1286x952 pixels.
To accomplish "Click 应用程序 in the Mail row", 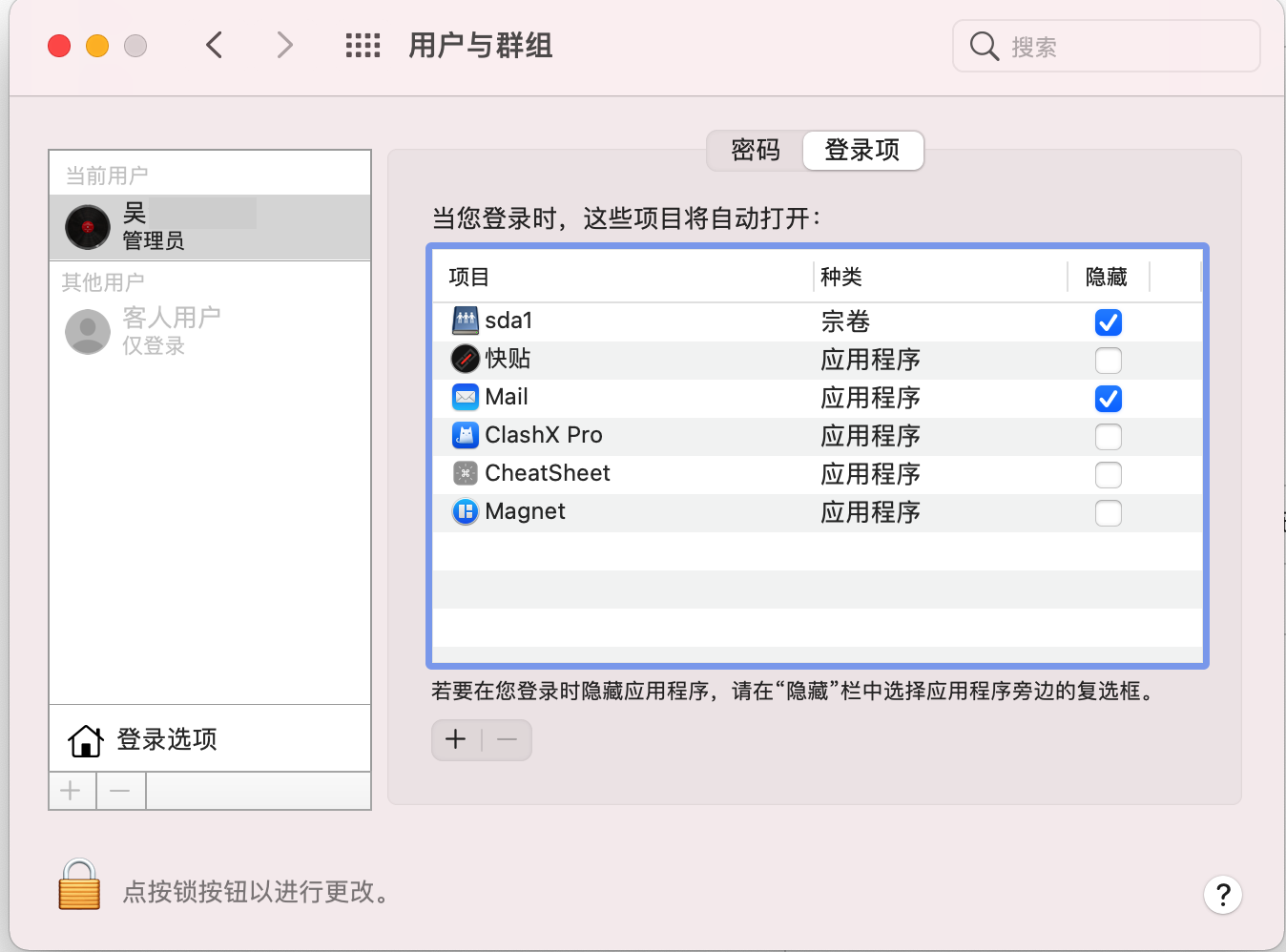I will (870, 399).
